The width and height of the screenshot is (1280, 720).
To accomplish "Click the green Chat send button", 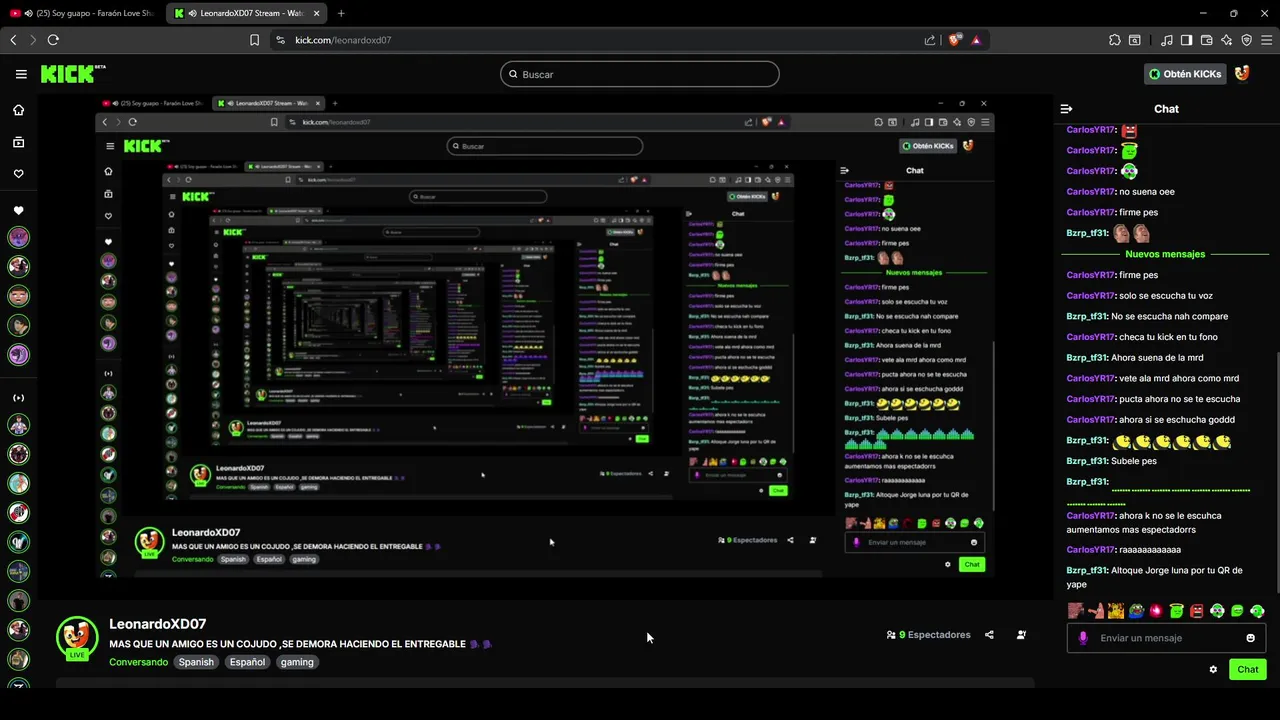I will (1248, 669).
